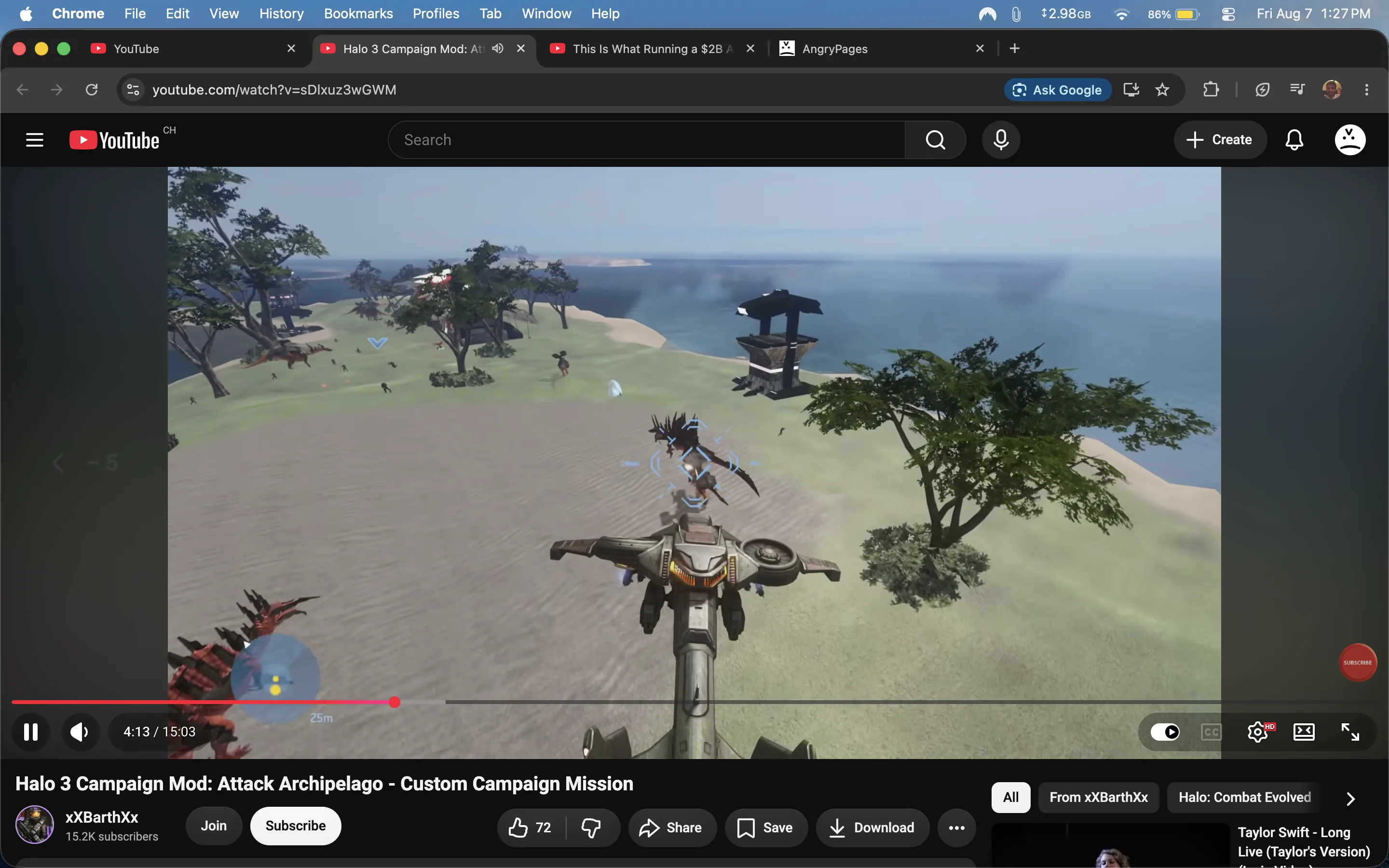Download the video
Screen dimensions: 1389x868
click(x=872, y=827)
